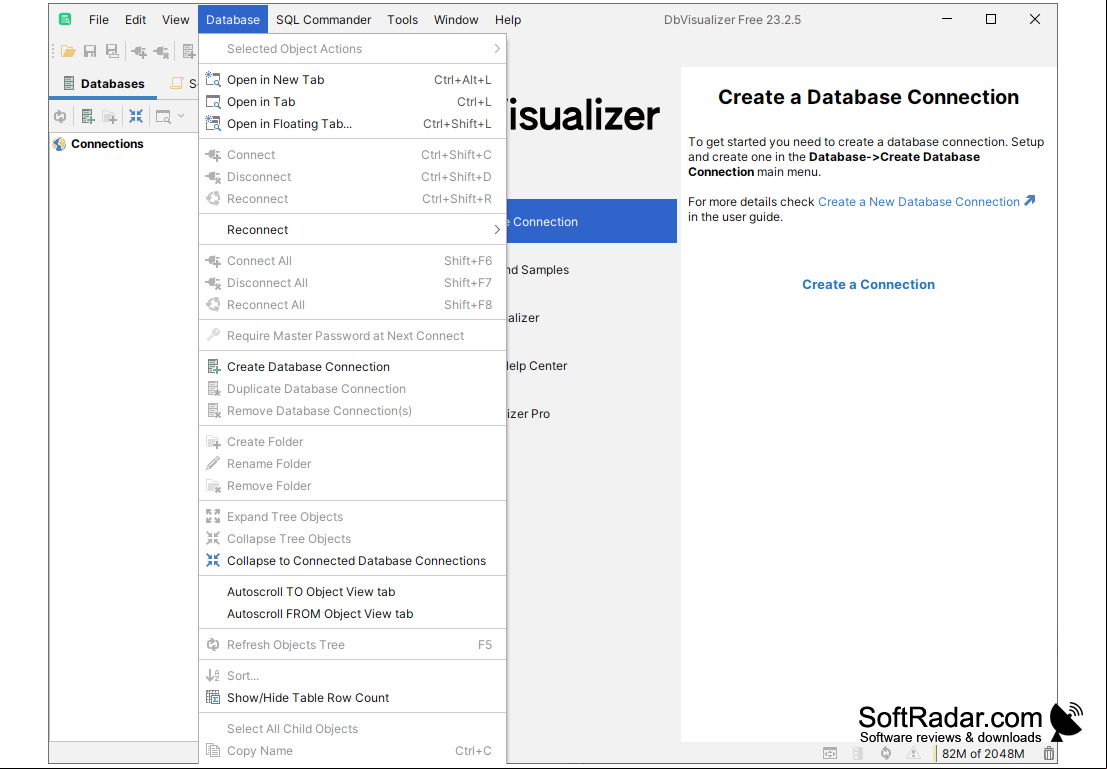1107x769 pixels.
Task: Click the Save As icon in the toolbar
Action: click(112, 51)
